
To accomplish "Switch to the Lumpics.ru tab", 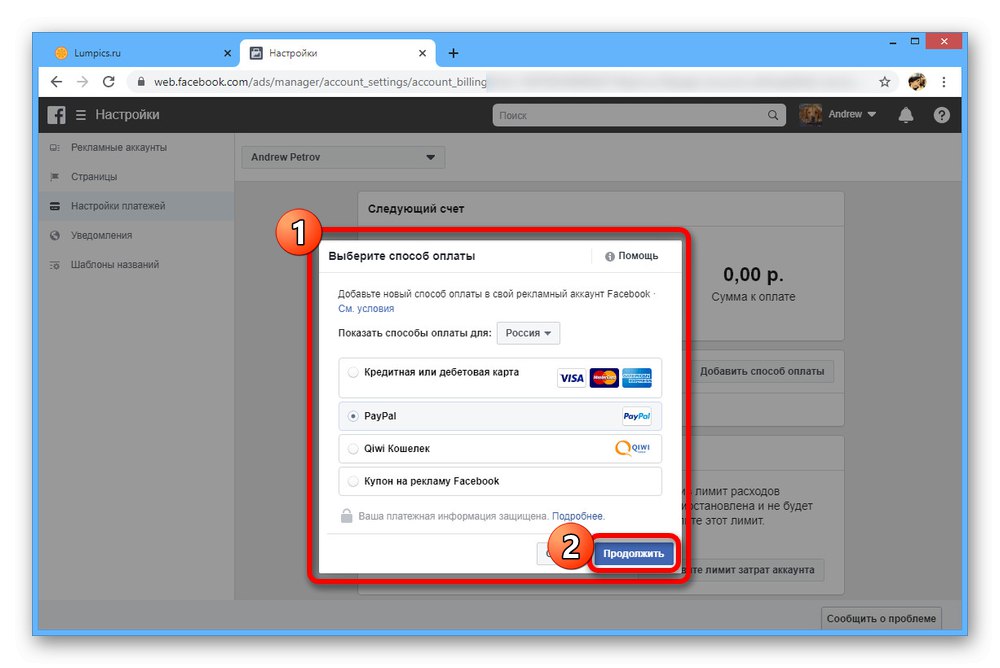I will 143,53.
